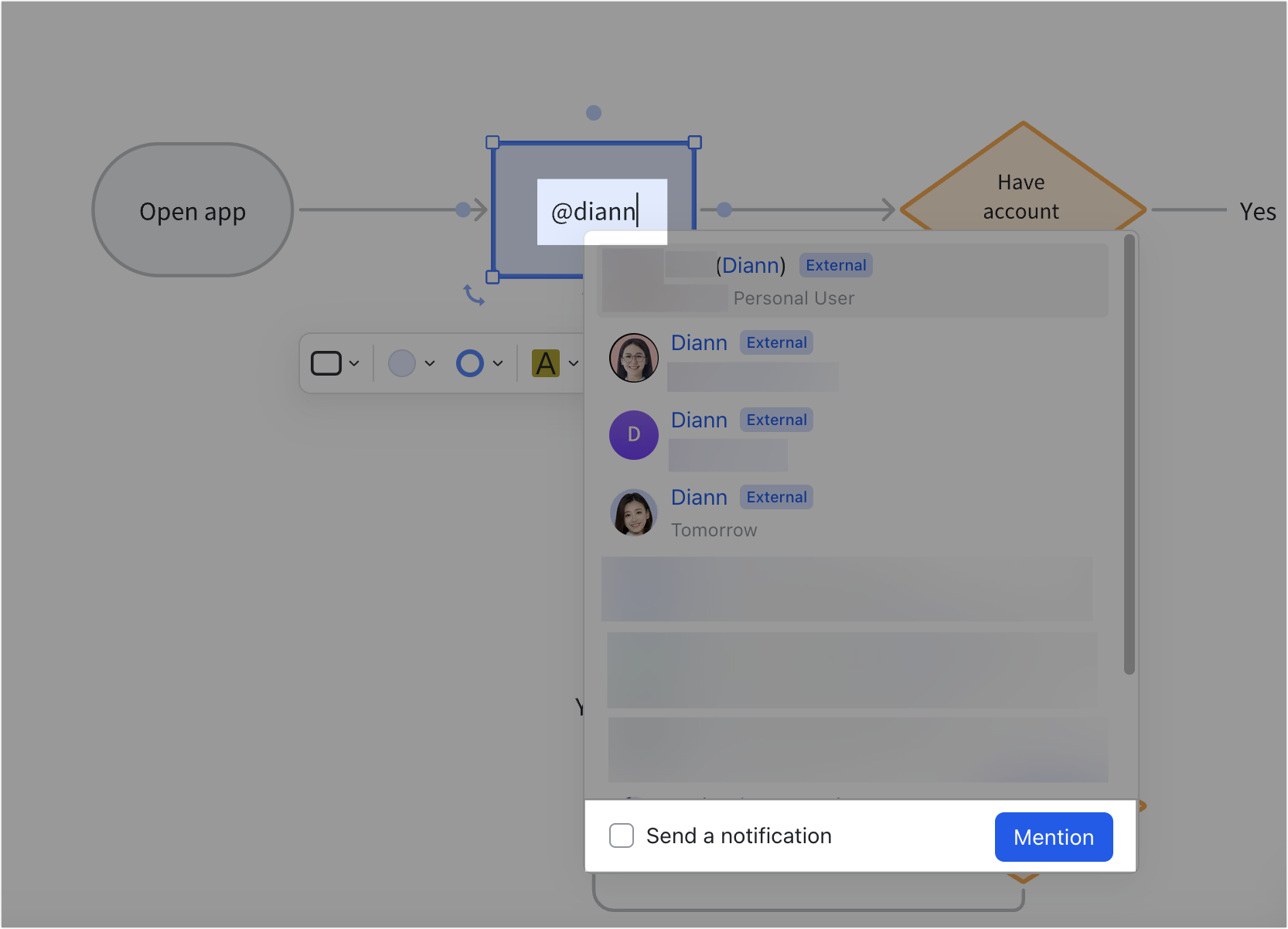The image size is (1288, 929).
Task: Open the border color dropdown arrow
Action: (x=497, y=362)
